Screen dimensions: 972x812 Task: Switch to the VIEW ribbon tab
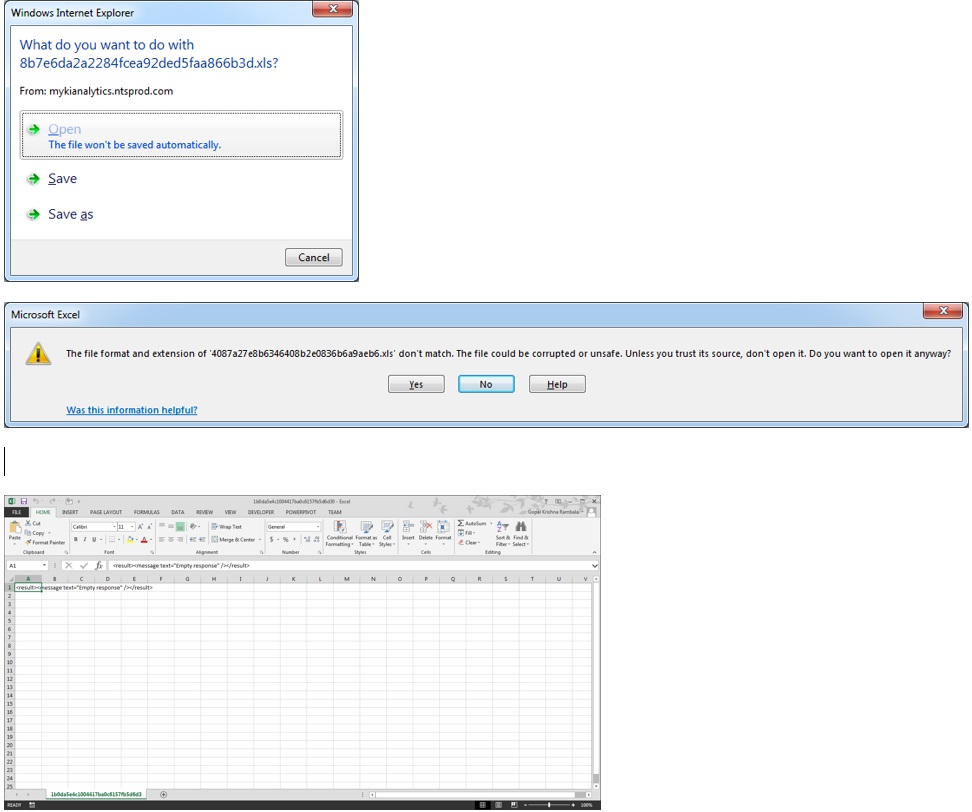(231, 512)
